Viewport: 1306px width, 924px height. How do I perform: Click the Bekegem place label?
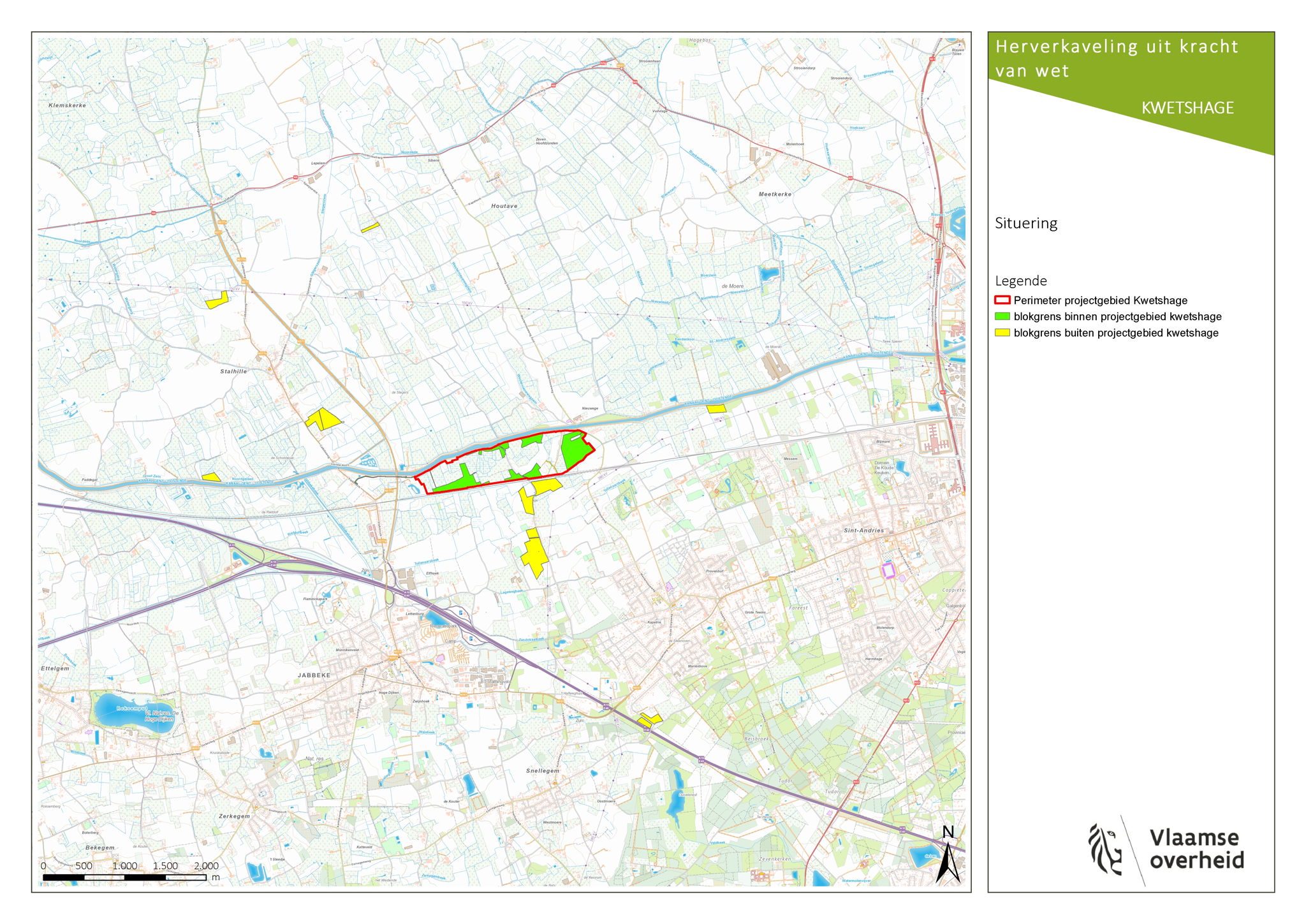tap(100, 847)
